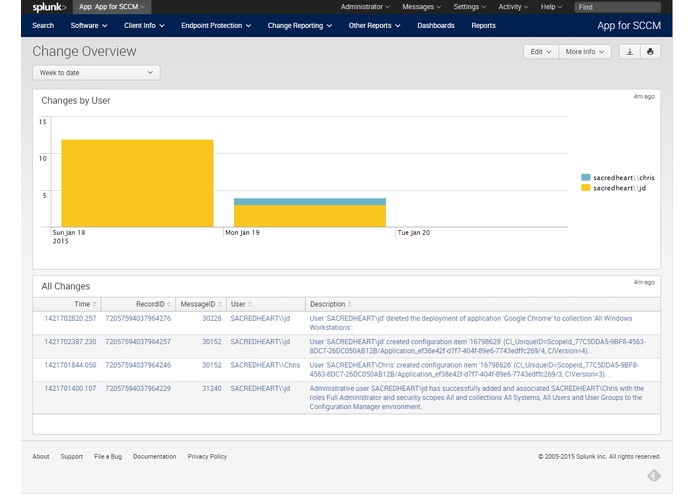This screenshot has height=494, width=695.
Task: Print the dashboard using printer icon
Action: pyautogui.click(x=650, y=52)
